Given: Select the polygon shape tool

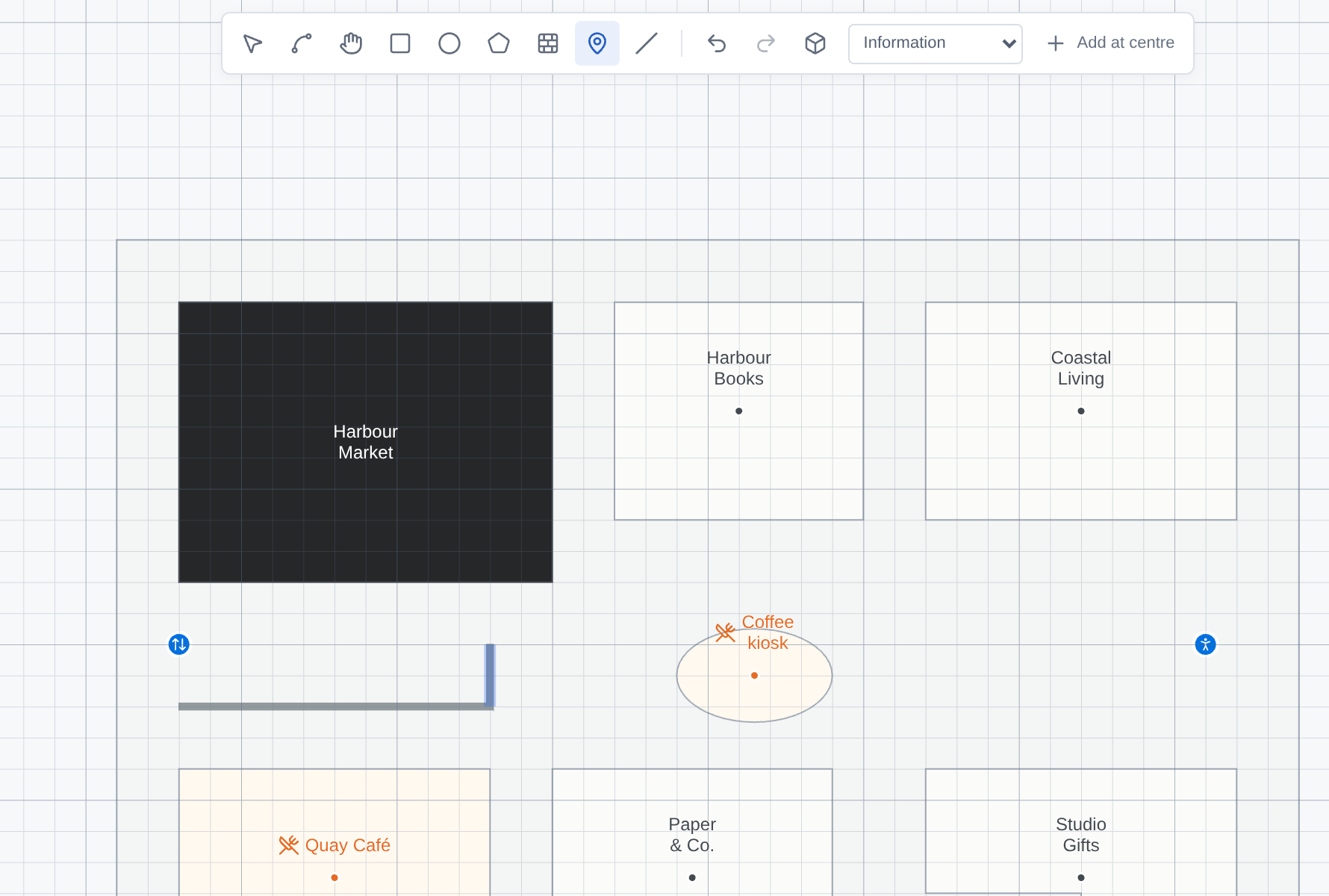Looking at the screenshot, I should 499,43.
